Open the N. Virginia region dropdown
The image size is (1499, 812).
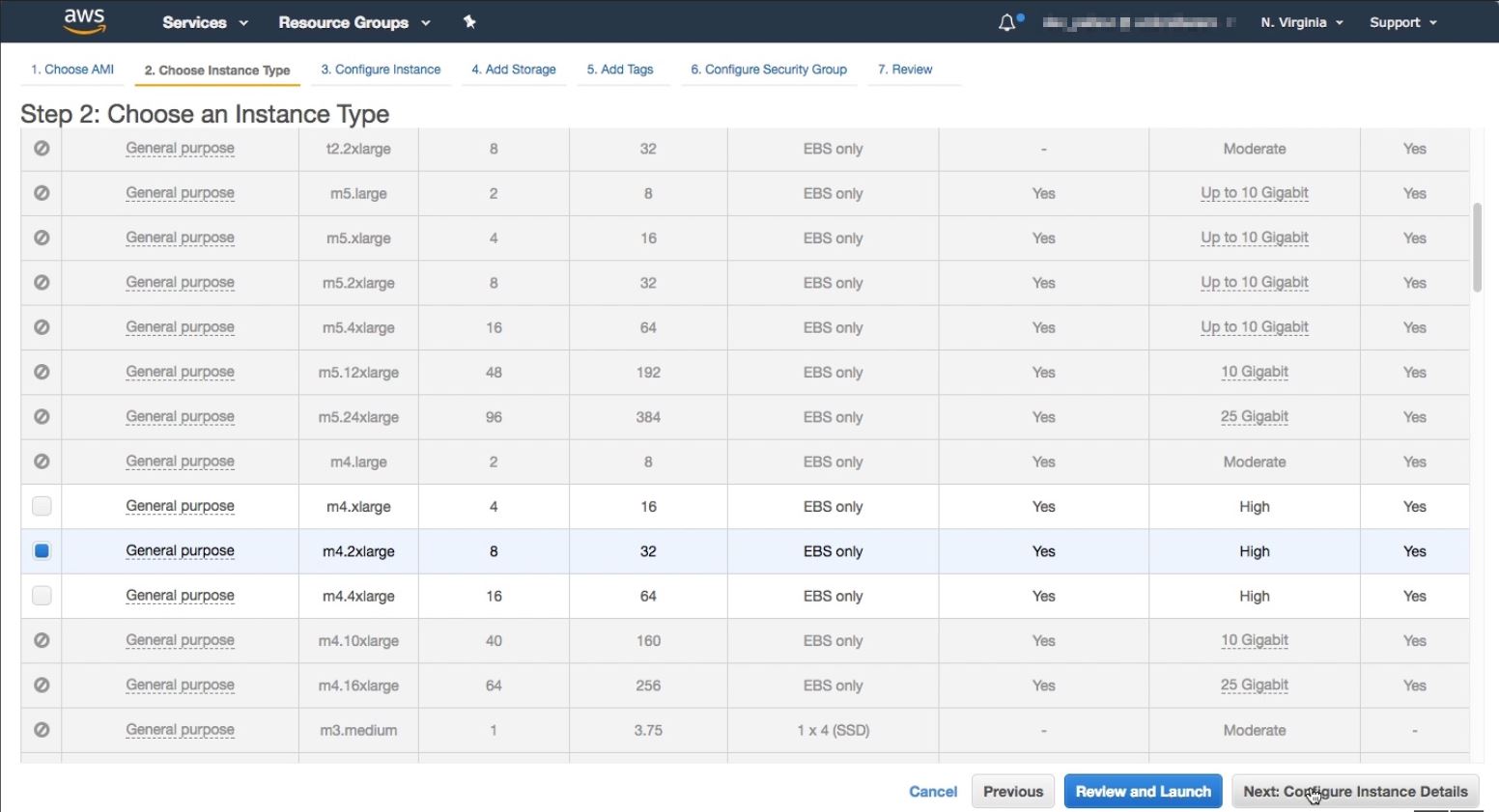(x=1302, y=22)
